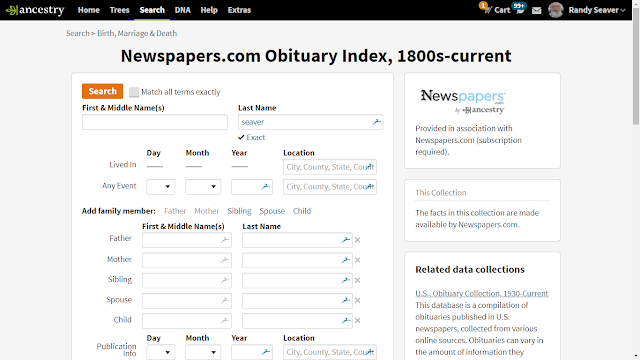Open the Search menu

point(152,10)
